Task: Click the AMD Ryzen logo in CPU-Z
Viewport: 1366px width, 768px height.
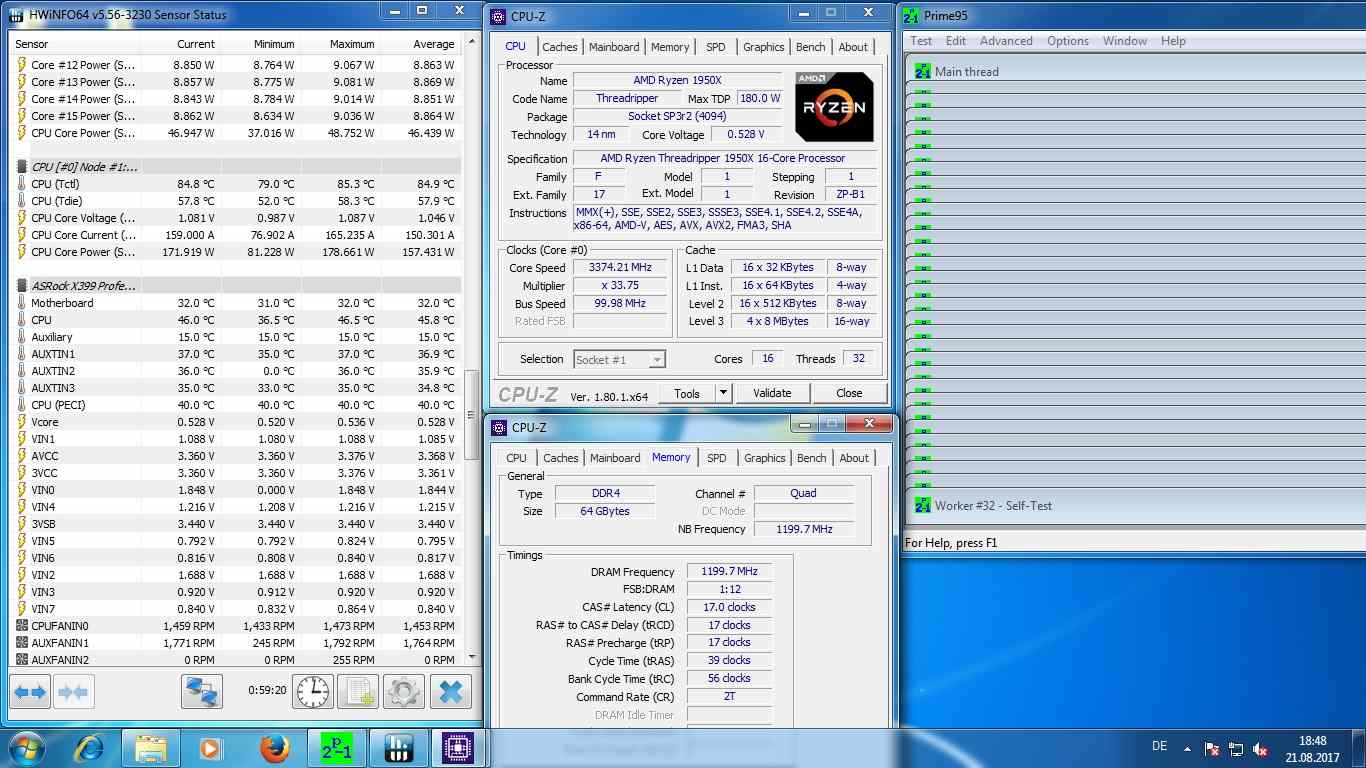Action: 834,106
